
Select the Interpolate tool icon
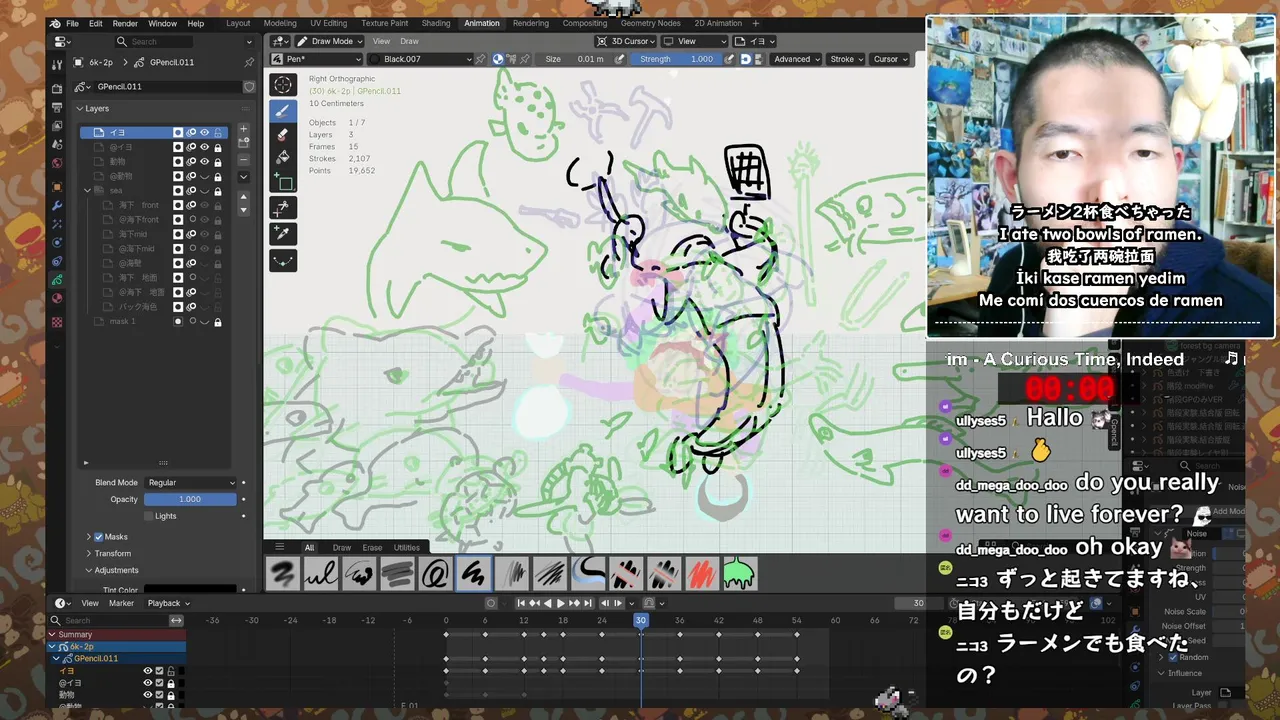point(283,259)
